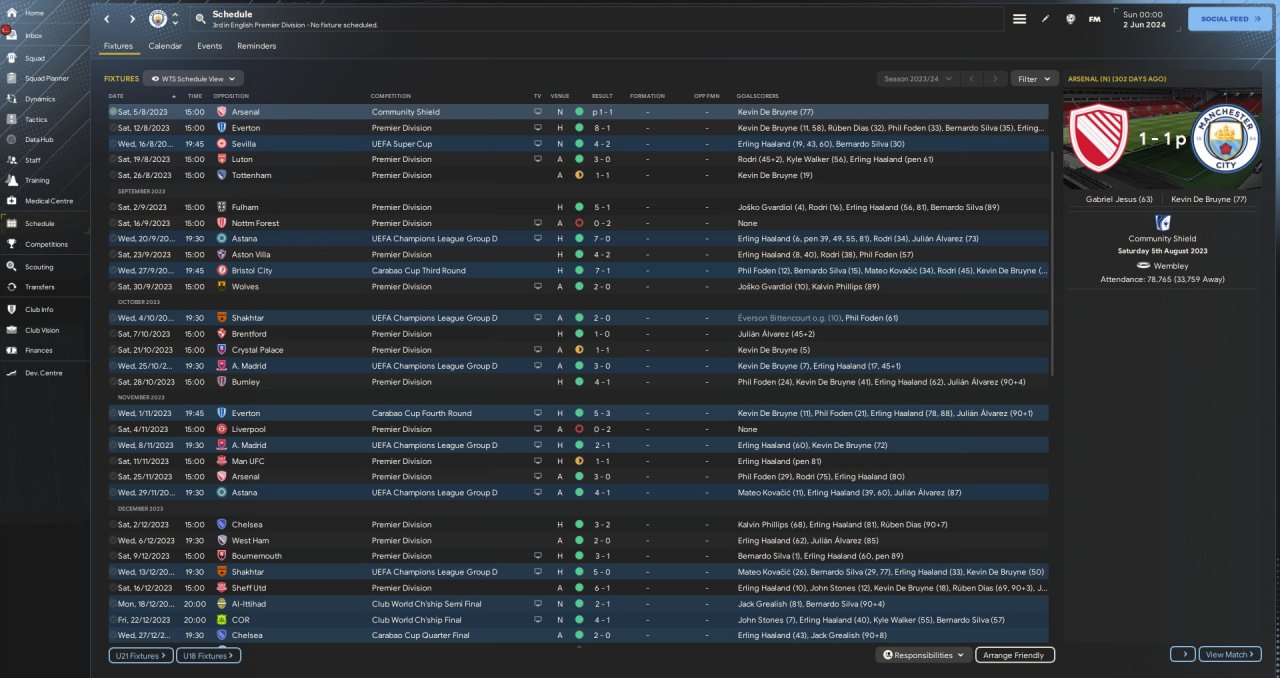Open the Medical Centre sidebar icon
Viewport: 1280px width, 678px height.
tap(13, 201)
